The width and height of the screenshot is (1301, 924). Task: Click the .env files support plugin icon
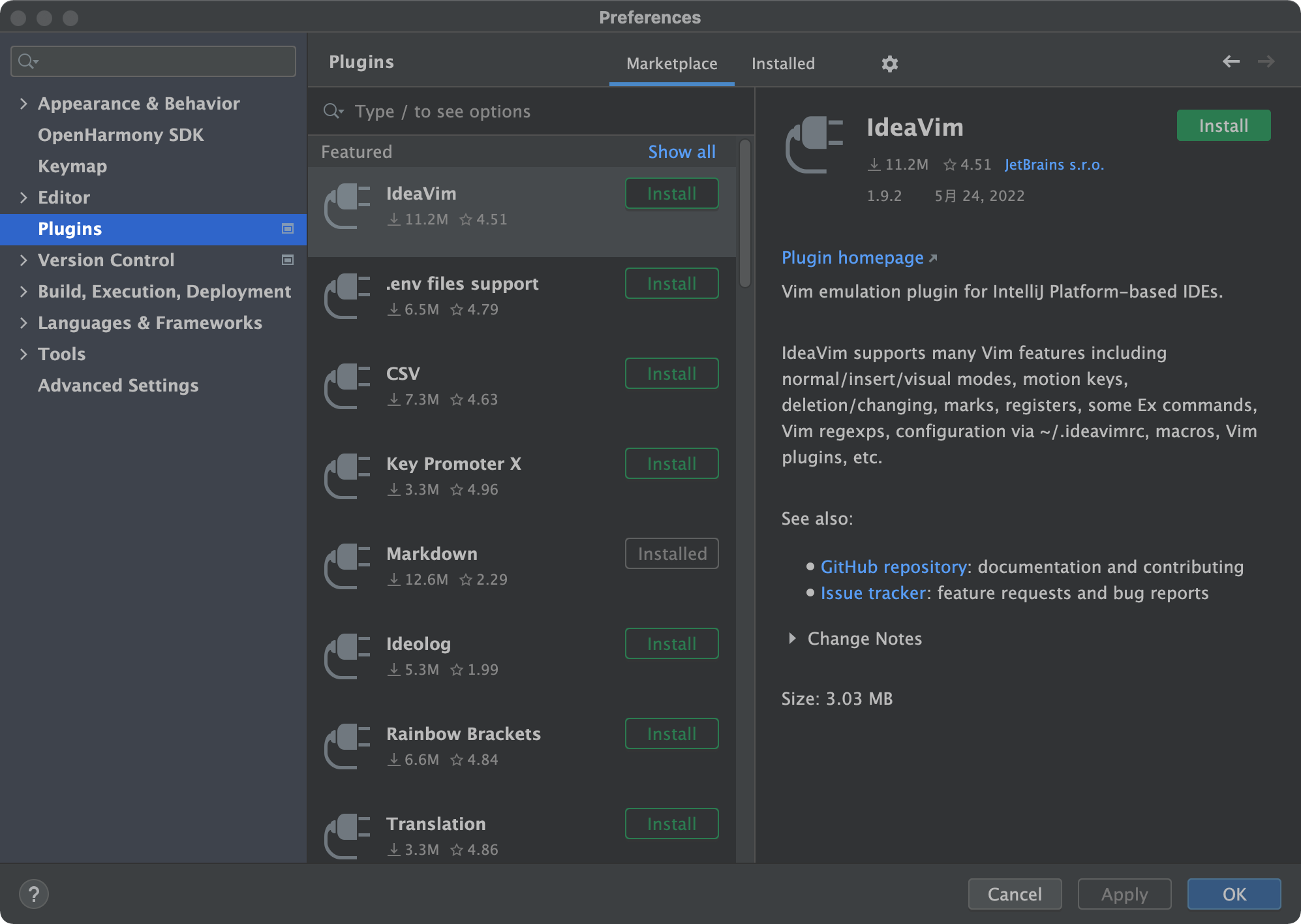click(347, 296)
